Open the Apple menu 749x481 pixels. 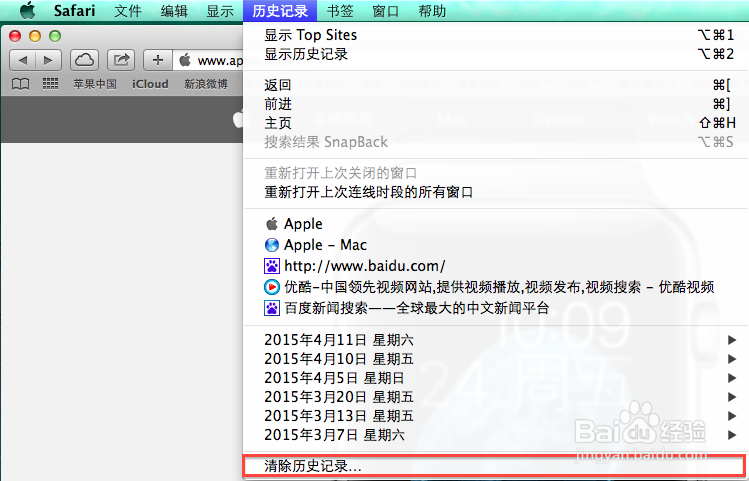28,10
